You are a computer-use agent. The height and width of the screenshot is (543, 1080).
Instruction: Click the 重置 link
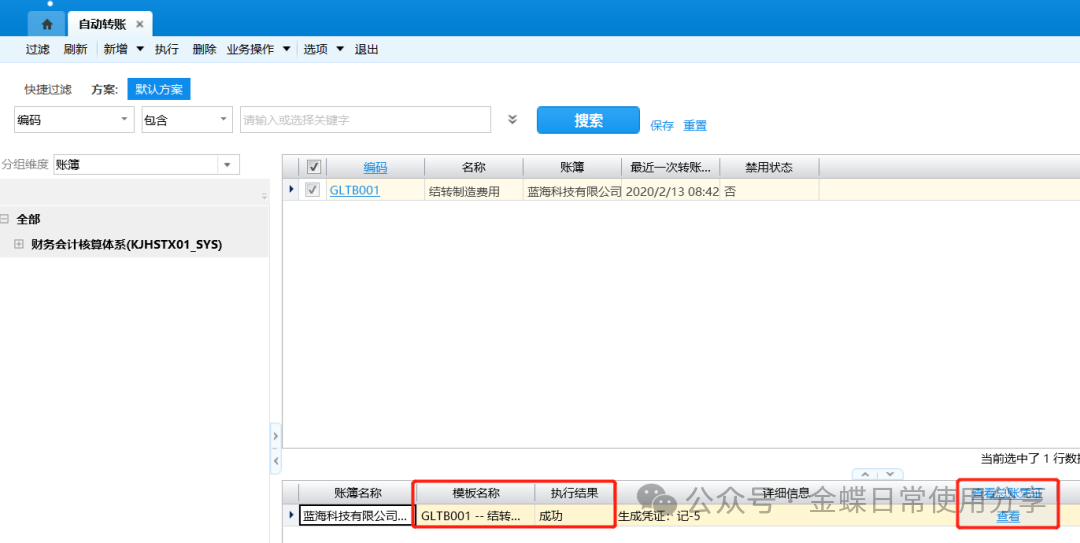[x=695, y=126]
